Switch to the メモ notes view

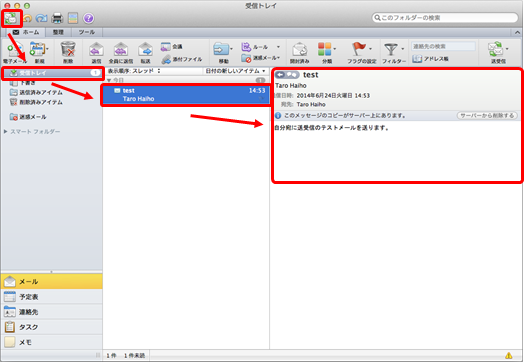pyautogui.click(x=52, y=342)
